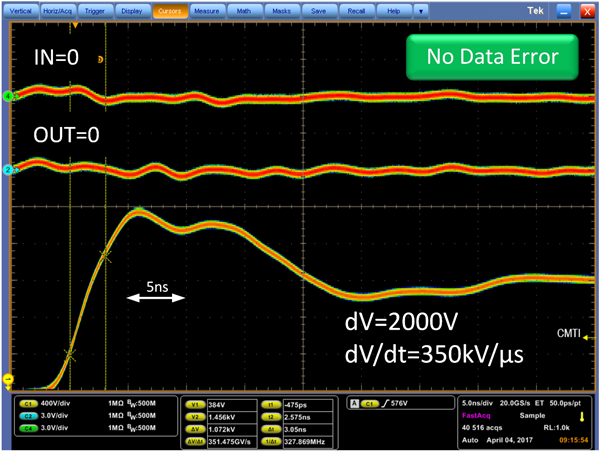This screenshot has width=600, height=451.
Task: Open the Horiz/Acq menu
Action: pyautogui.click(x=57, y=11)
